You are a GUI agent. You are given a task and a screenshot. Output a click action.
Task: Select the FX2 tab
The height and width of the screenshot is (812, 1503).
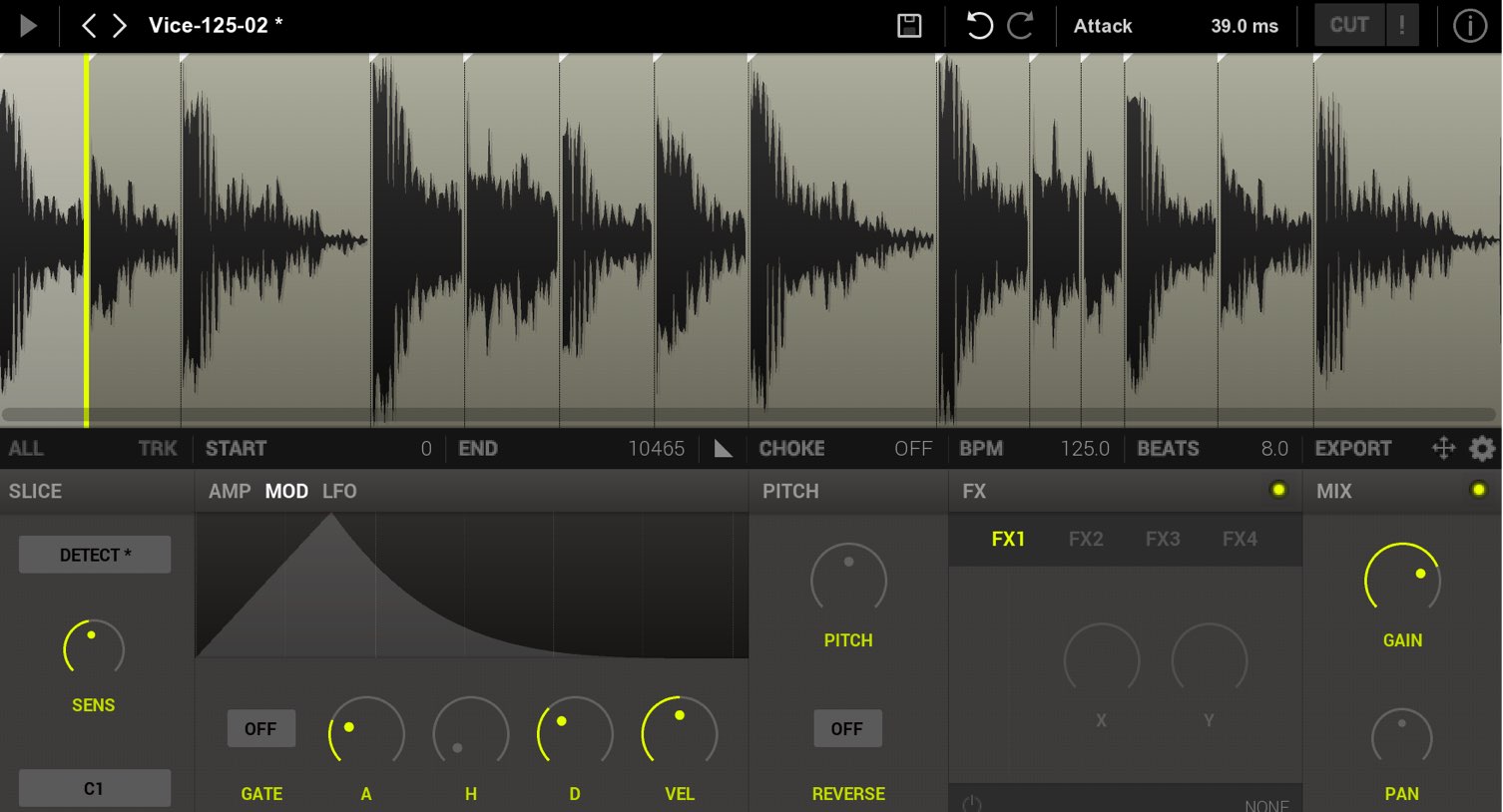click(x=1086, y=540)
